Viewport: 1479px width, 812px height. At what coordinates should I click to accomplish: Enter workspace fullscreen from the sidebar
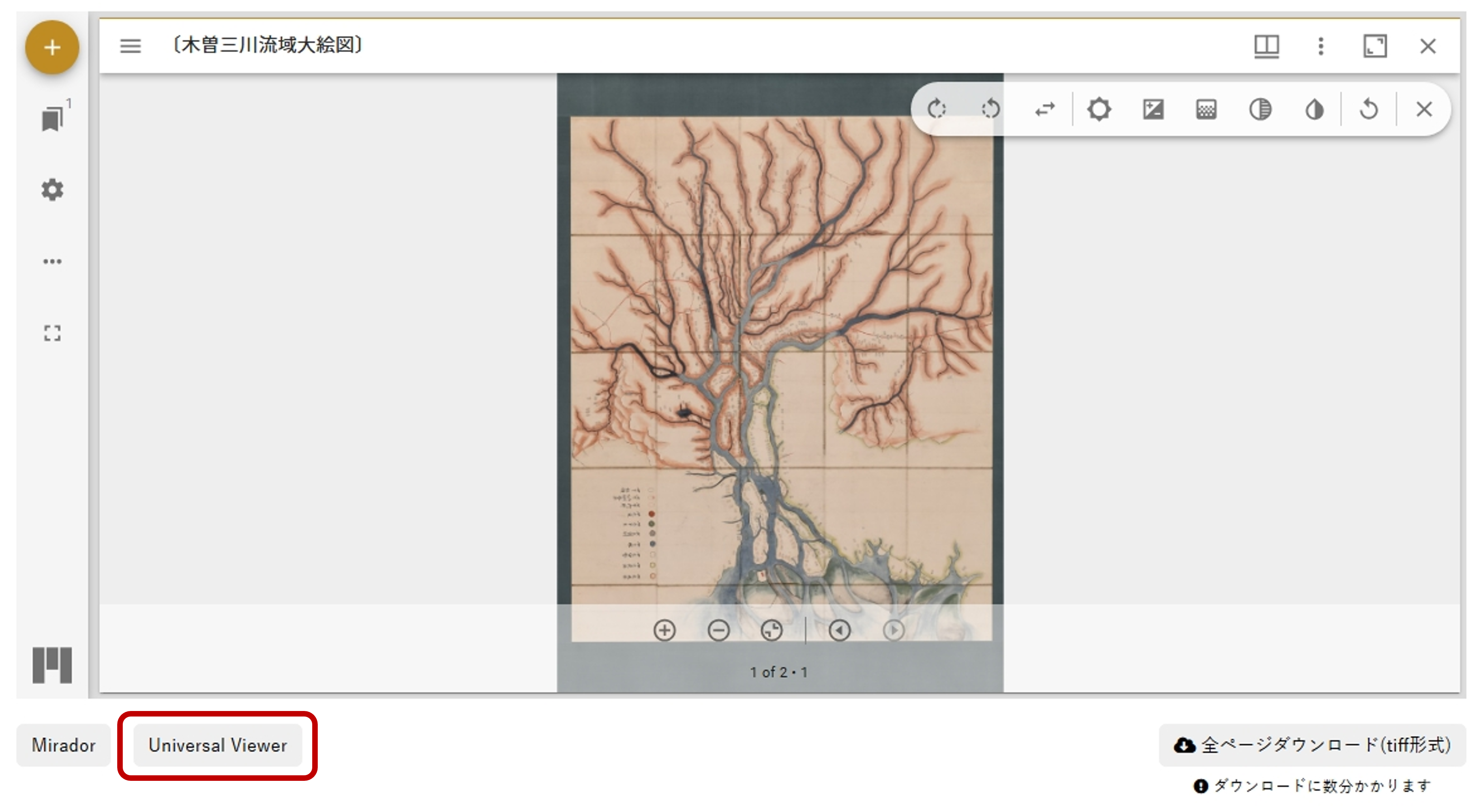pyautogui.click(x=52, y=333)
